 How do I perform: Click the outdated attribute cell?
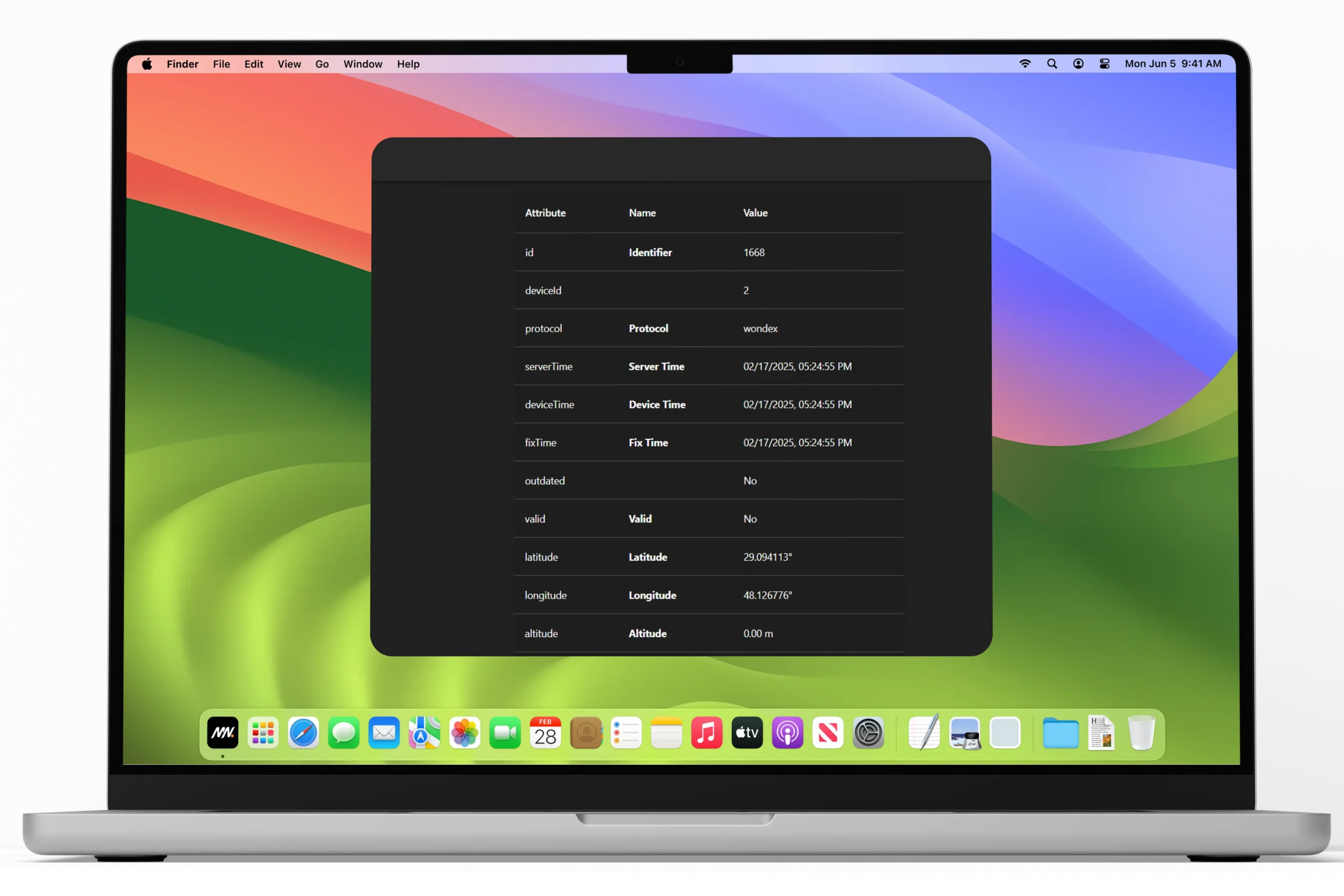click(x=544, y=481)
